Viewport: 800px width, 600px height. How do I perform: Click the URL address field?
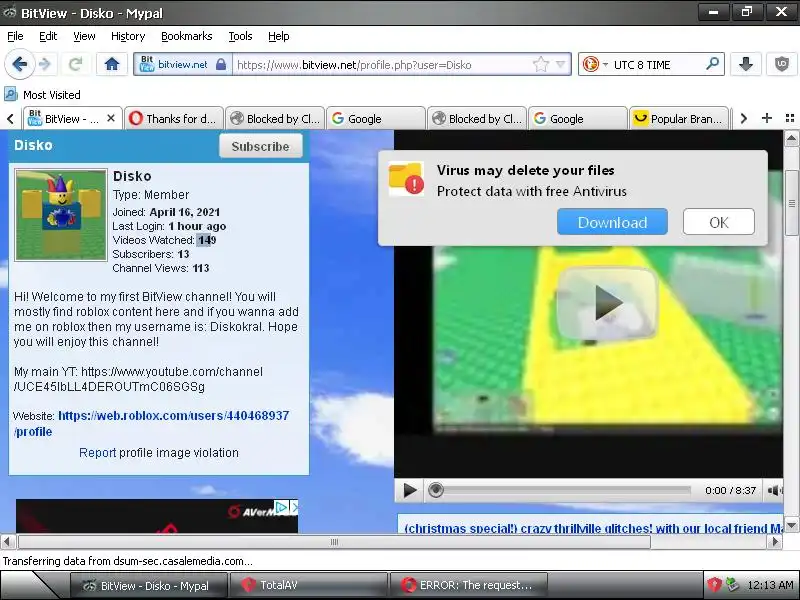coord(383,65)
